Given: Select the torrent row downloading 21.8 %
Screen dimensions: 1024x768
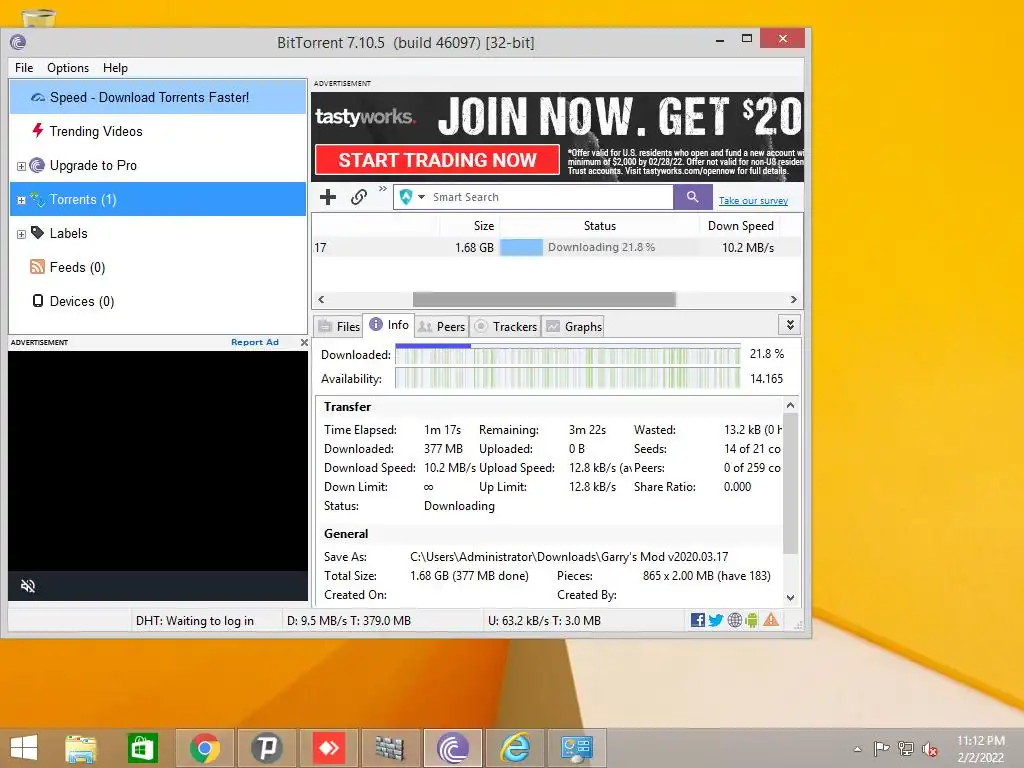Looking at the screenshot, I should 556,248.
